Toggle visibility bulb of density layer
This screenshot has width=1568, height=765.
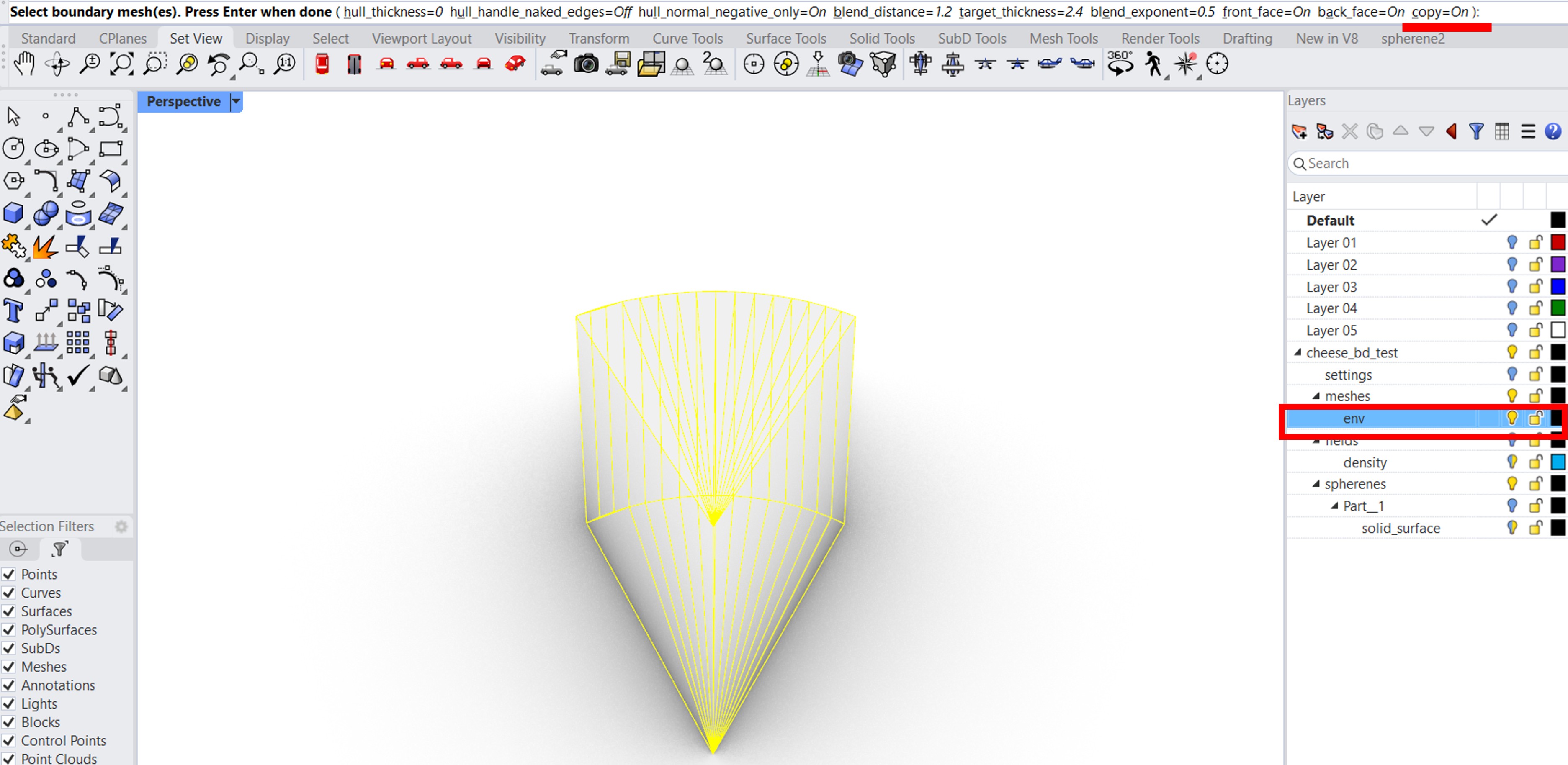coord(1512,462)
